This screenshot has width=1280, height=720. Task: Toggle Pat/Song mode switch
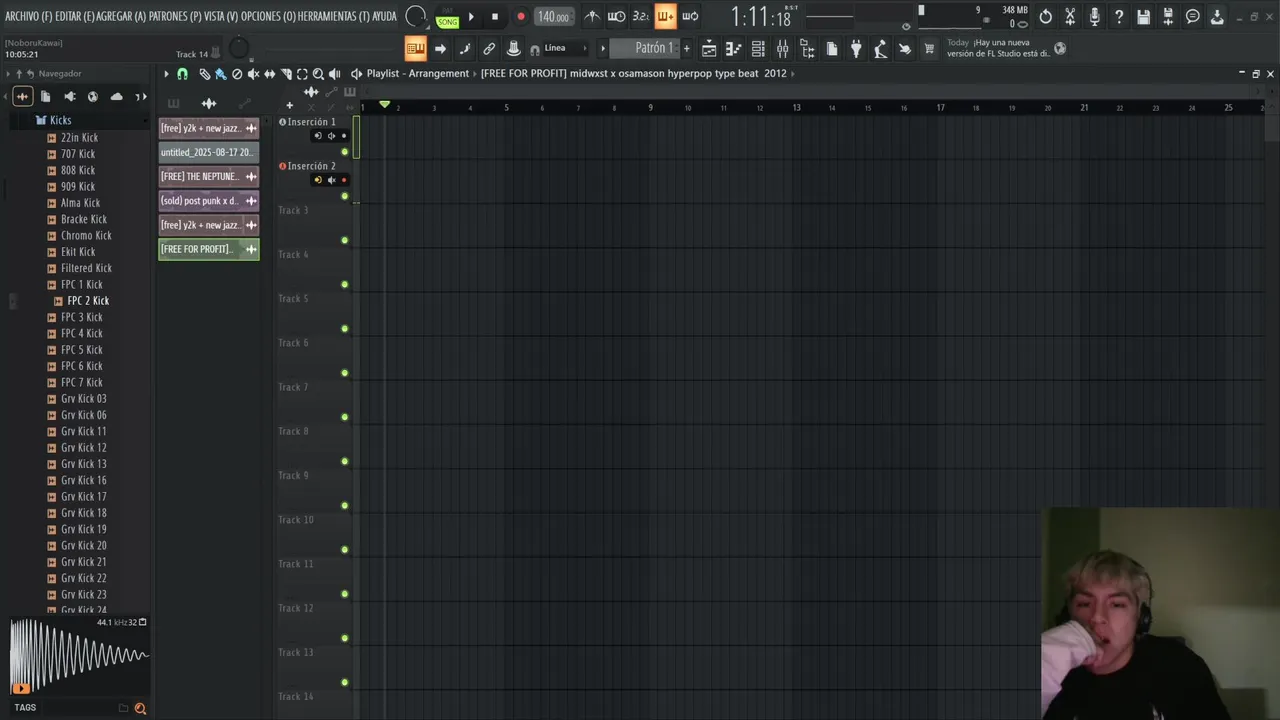tap(447, 17)
